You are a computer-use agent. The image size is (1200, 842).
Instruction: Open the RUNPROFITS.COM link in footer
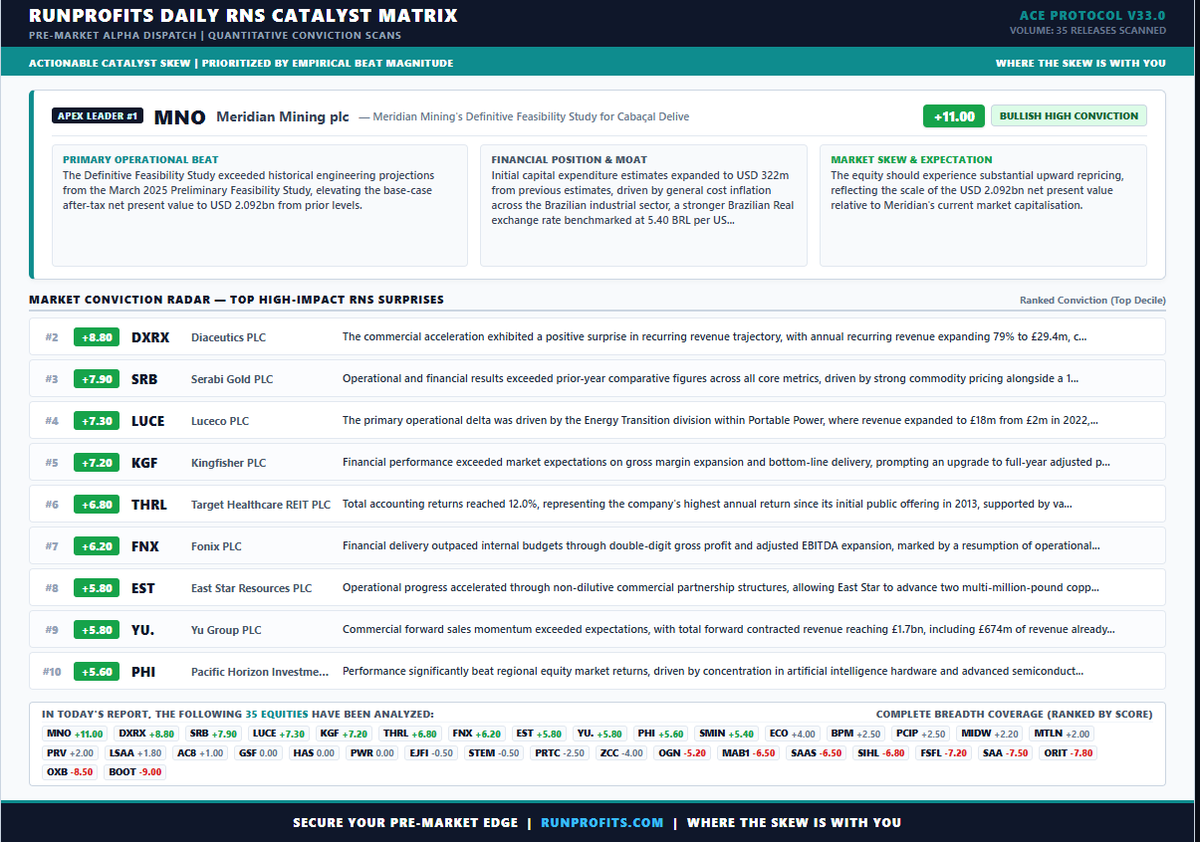point(602,822)
